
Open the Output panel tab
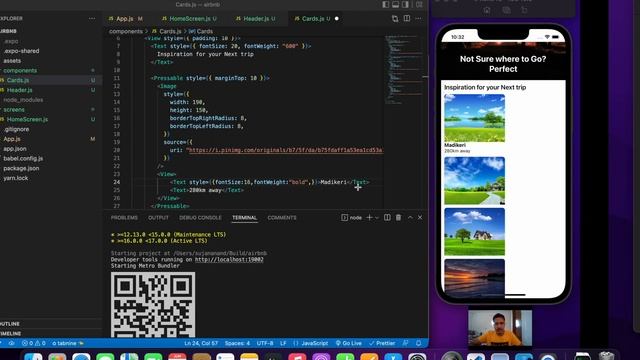[158, 218]
